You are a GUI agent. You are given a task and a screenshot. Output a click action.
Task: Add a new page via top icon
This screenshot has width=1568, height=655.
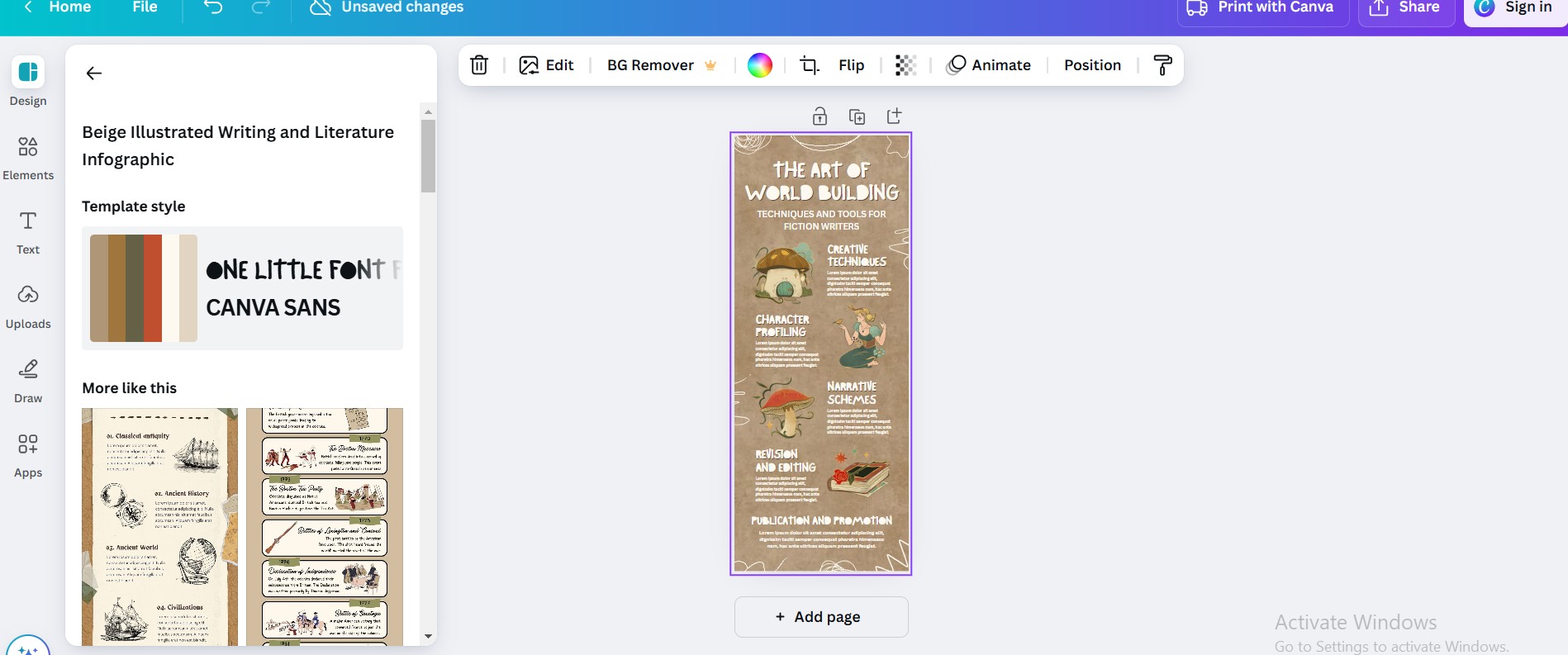[894, 116]
